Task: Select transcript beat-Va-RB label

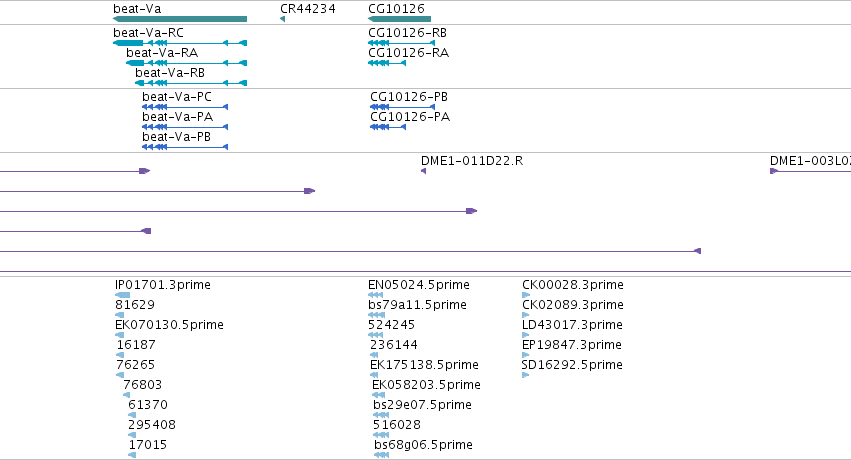Action: [x=170, y=73]
